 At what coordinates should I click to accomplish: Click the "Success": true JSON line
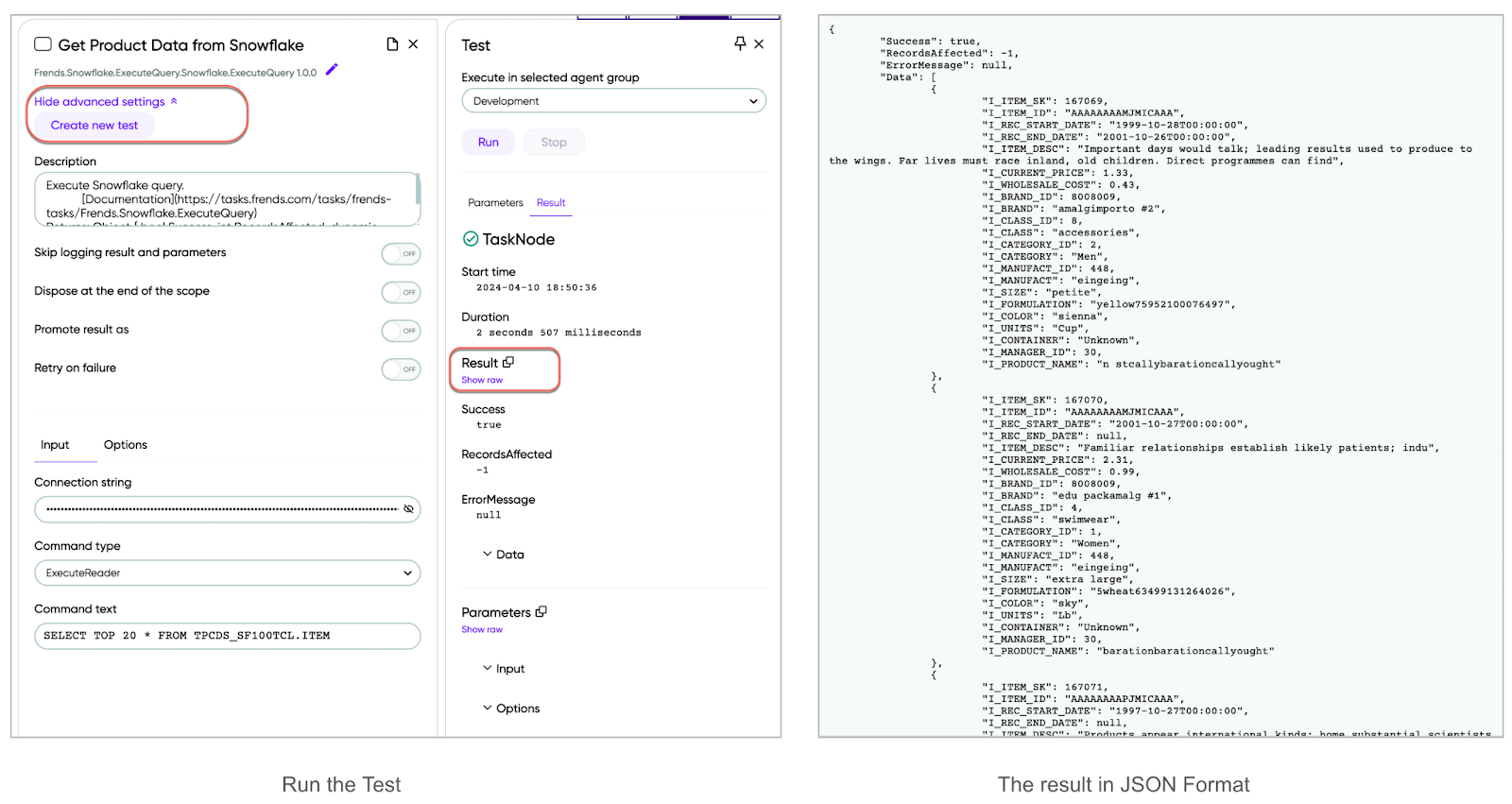click(931, 42)
